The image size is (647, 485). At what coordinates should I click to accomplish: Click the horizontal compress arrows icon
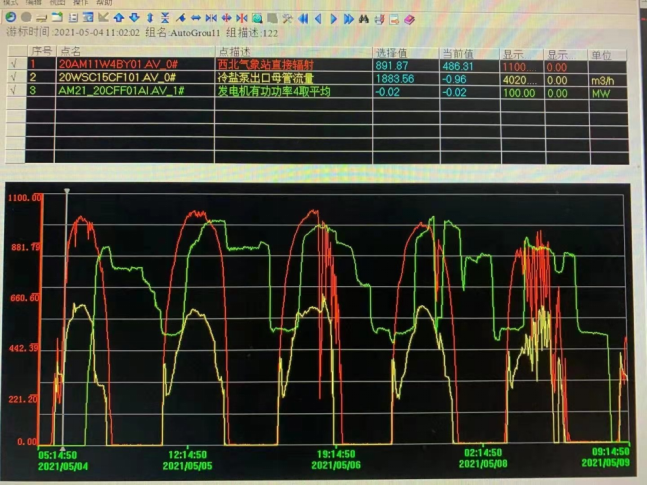coord(211,18)
